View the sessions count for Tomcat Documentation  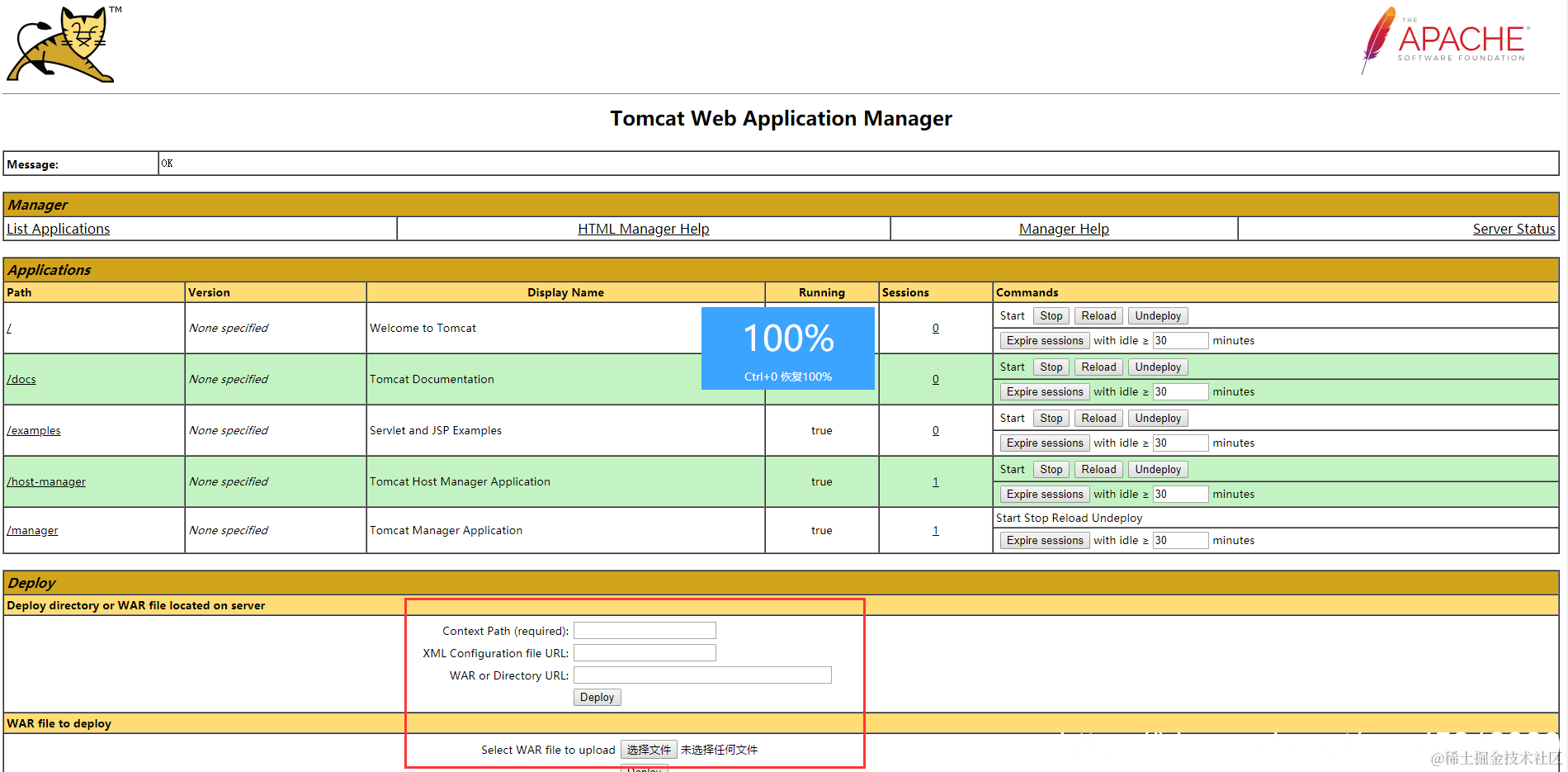(936, 379)
